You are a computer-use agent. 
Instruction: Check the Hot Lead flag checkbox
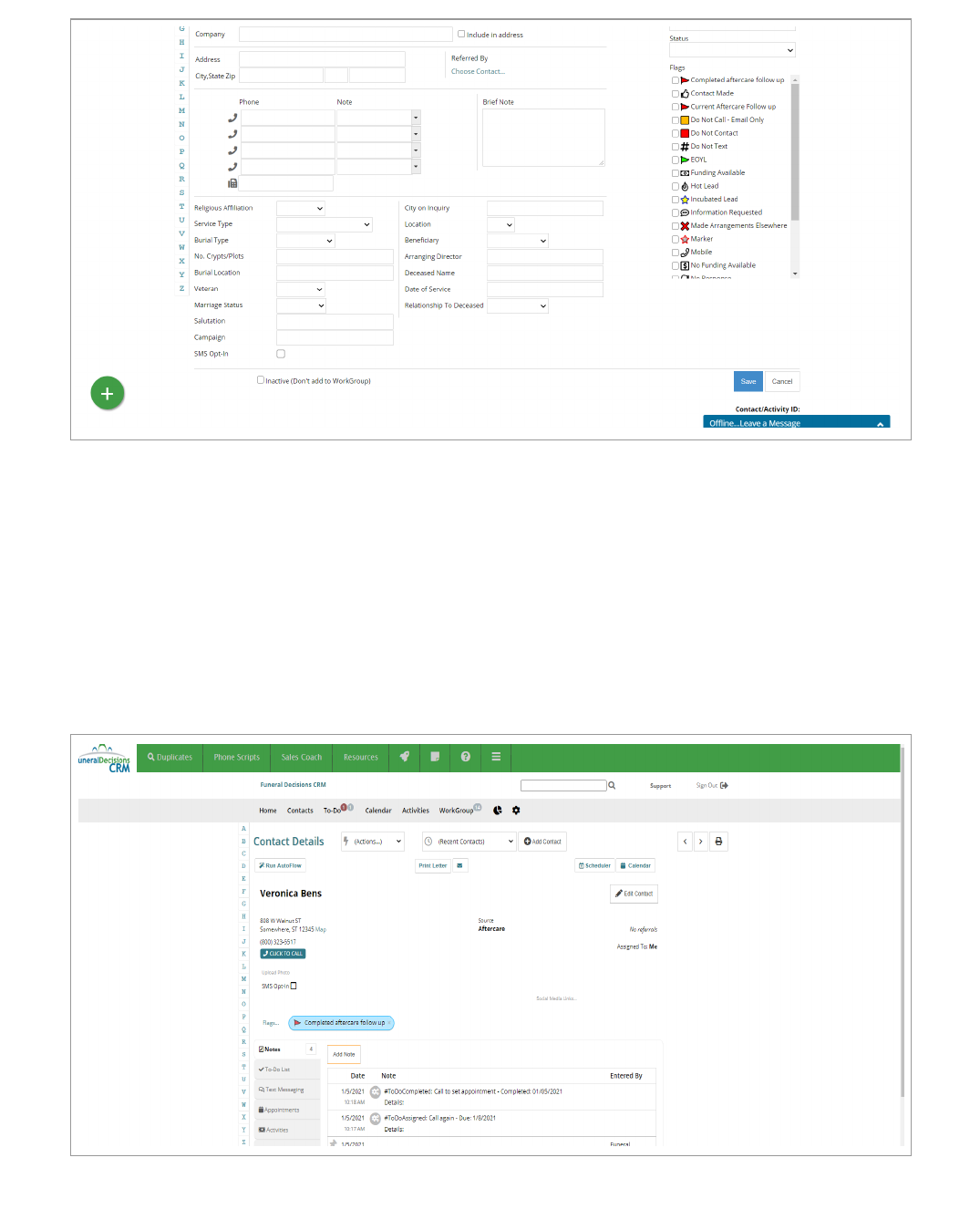(x=676, y=187)
